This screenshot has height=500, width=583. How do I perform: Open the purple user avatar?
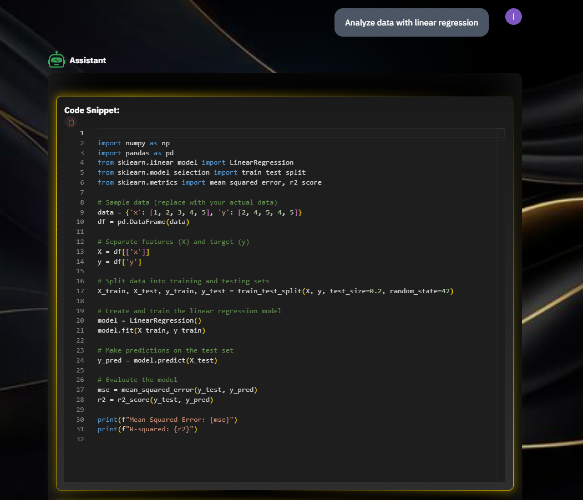(x=513, y=17)
